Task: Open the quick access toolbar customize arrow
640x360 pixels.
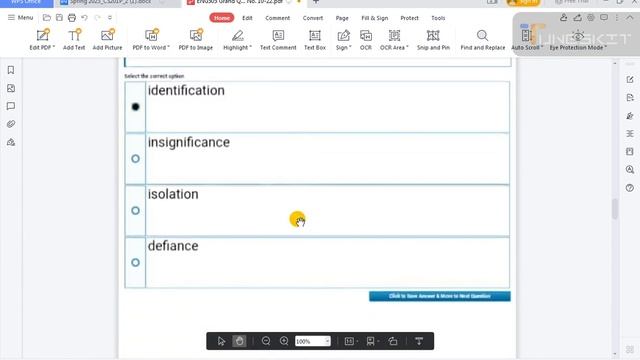Action: [110, 18]
